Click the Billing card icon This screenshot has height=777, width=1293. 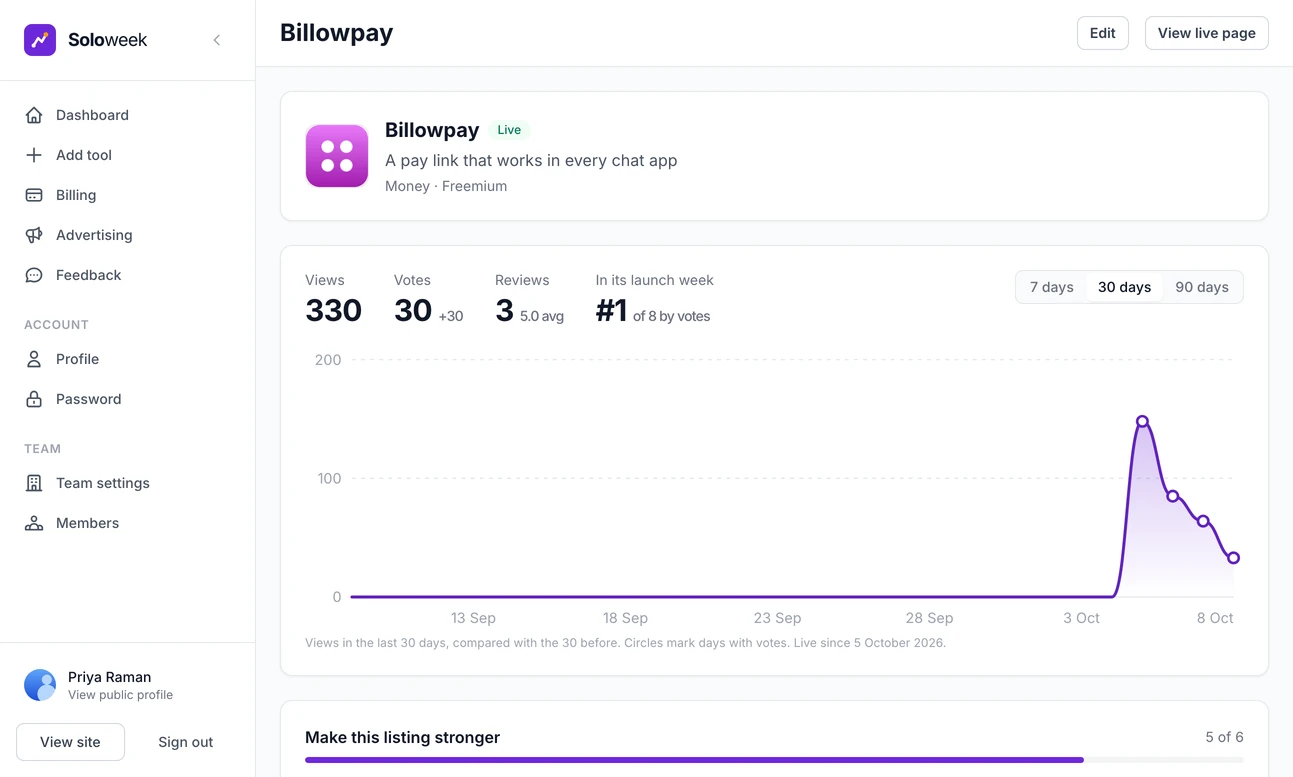click(34, 195)
